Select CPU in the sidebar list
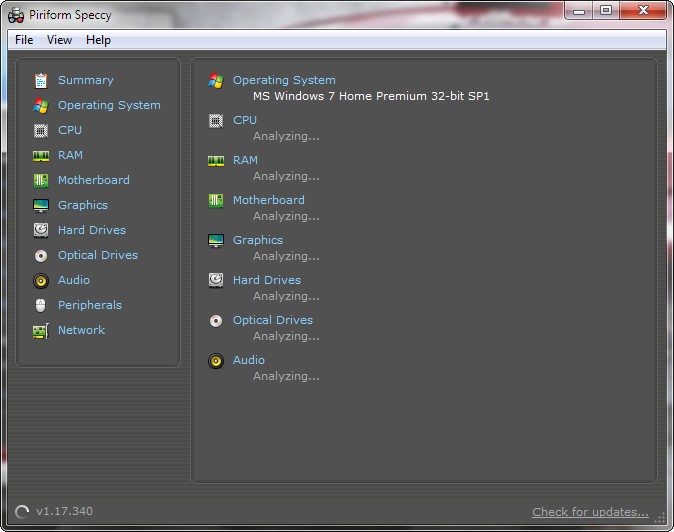Viewport: 674px width, 532px height. pos(70,130)
